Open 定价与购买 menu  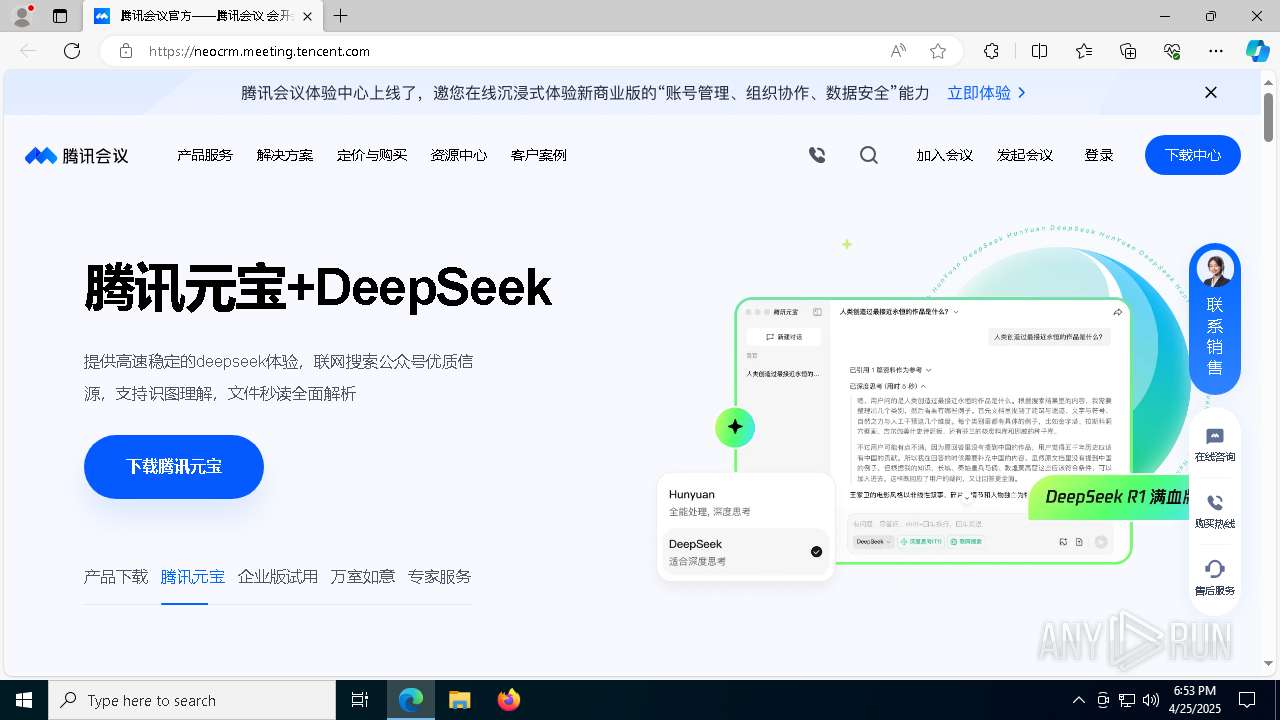[372, 155]
